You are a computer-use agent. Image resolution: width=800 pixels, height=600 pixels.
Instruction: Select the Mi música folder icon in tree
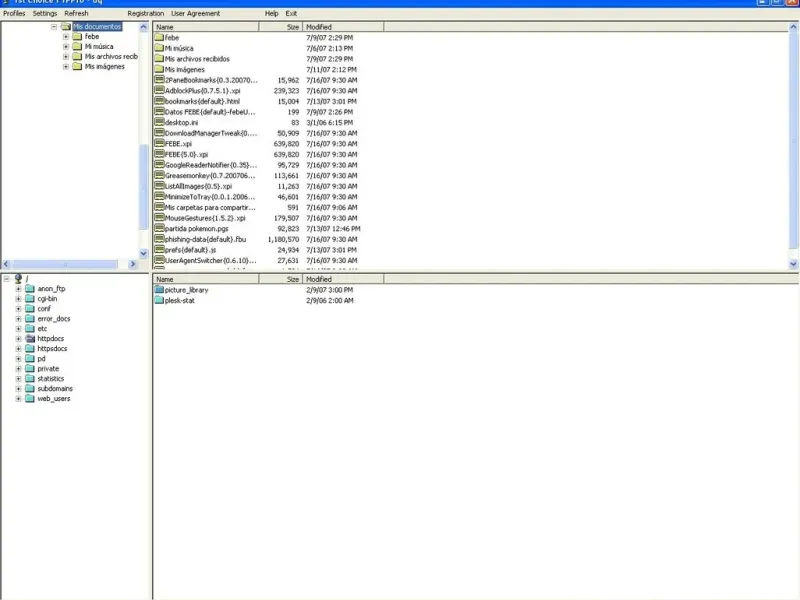tap(77, 46)
